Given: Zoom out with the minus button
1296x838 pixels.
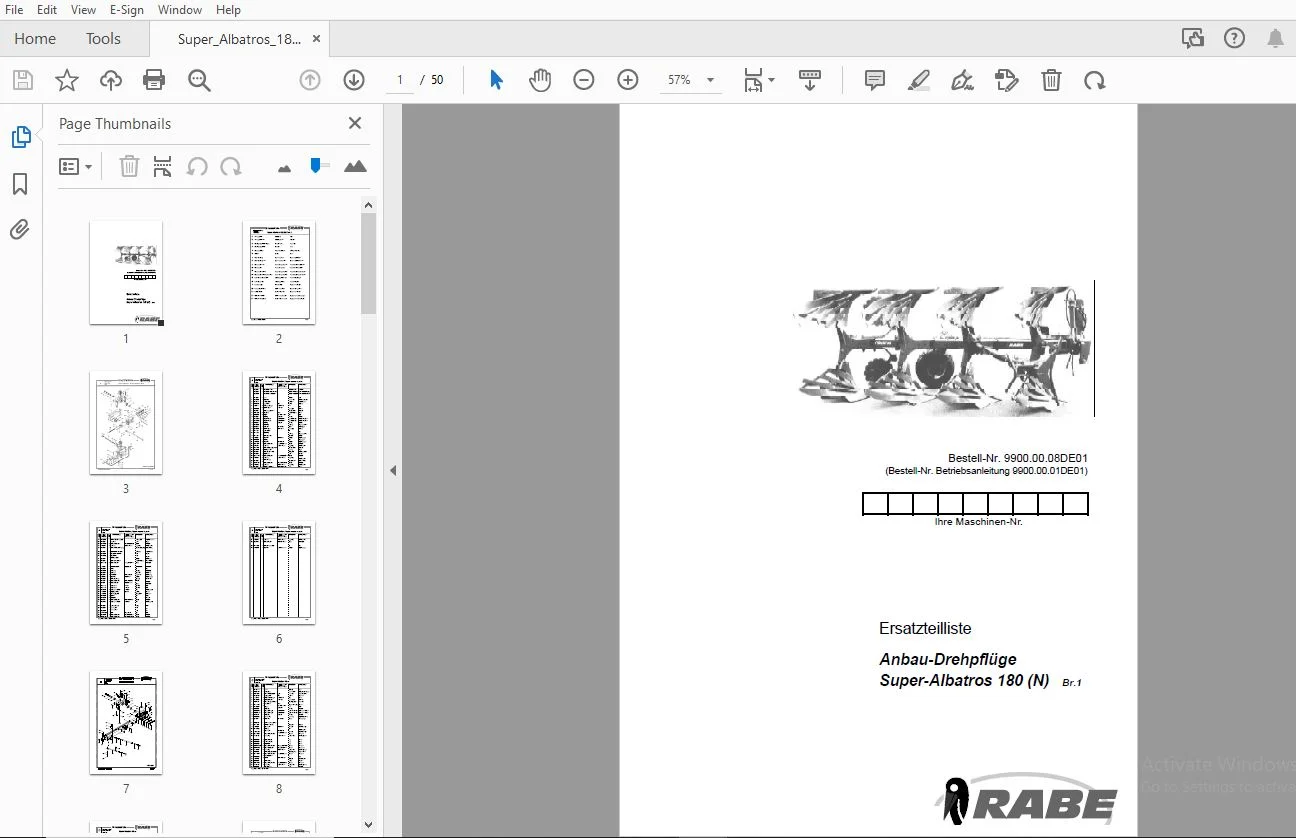Looking at the screenshot, I should coord(584,80).
